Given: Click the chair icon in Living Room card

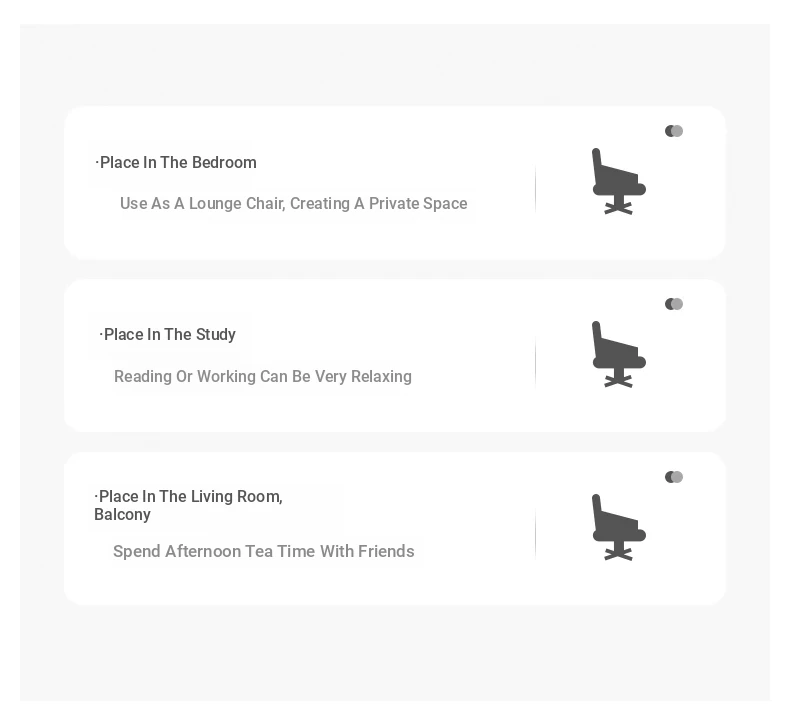Looking at the screenshot, I should click(x=619, y=527).
